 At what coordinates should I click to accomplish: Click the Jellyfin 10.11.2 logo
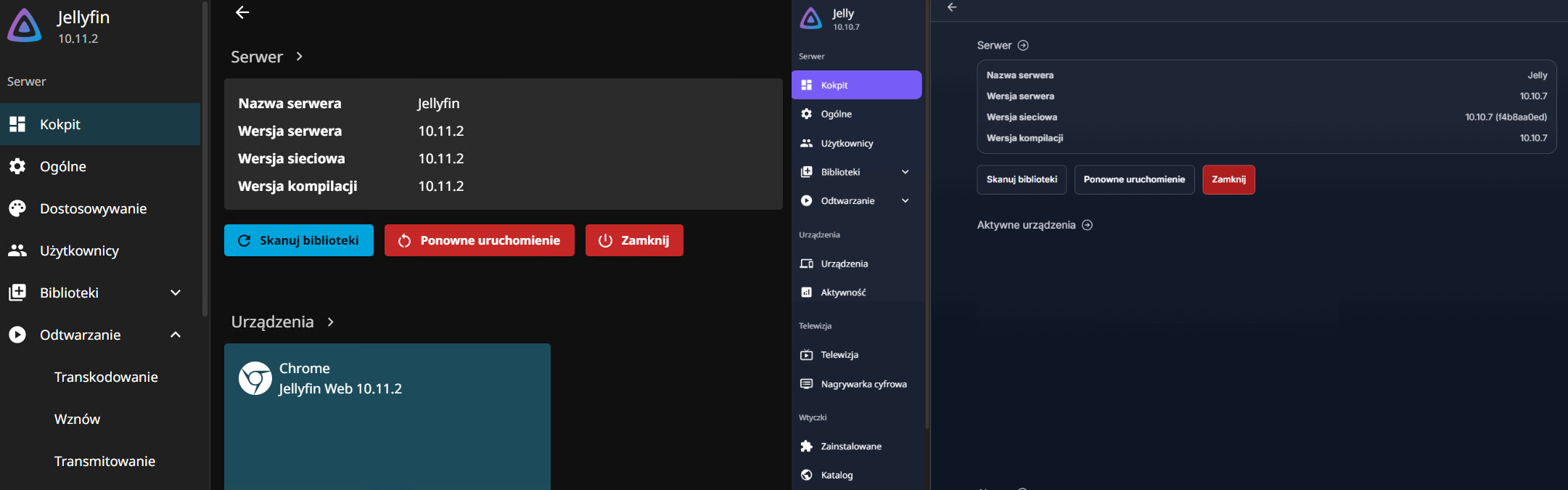tap(25, 26)
